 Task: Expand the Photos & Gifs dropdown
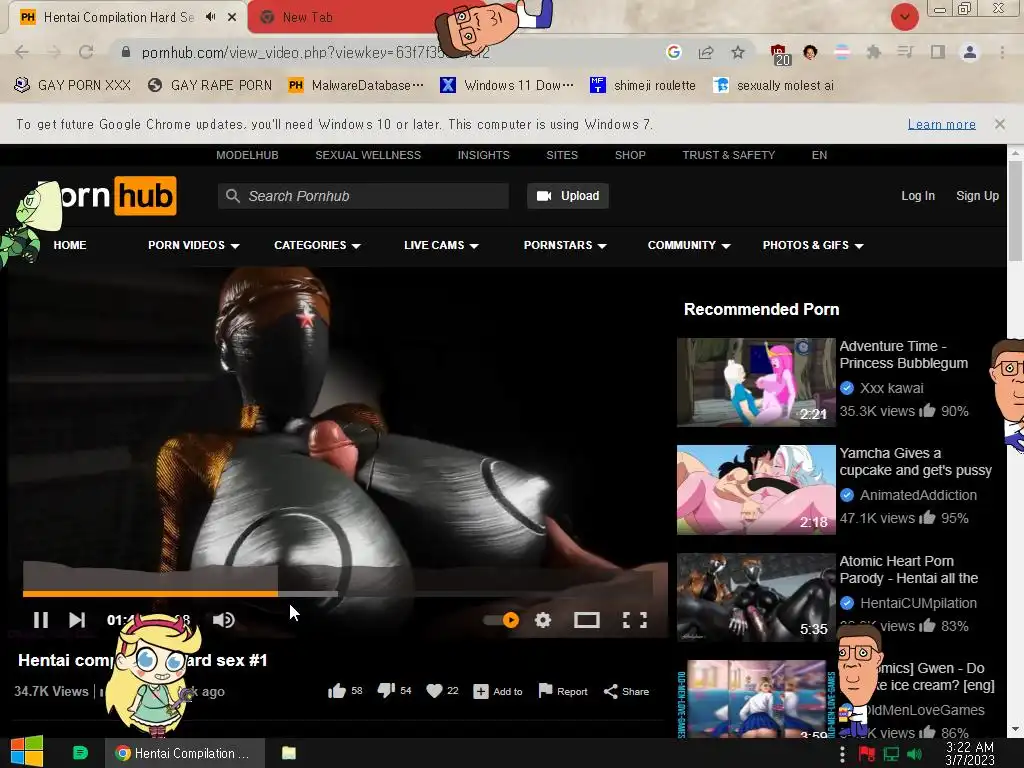click(x=812, y=246)
